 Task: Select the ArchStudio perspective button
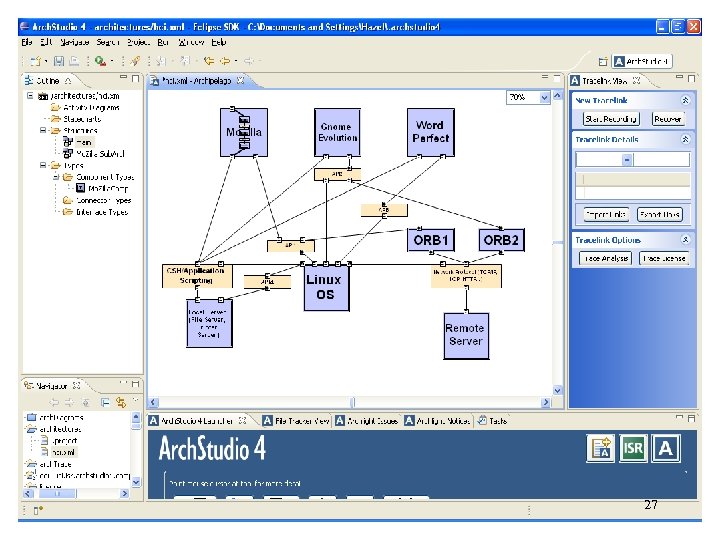641,61
